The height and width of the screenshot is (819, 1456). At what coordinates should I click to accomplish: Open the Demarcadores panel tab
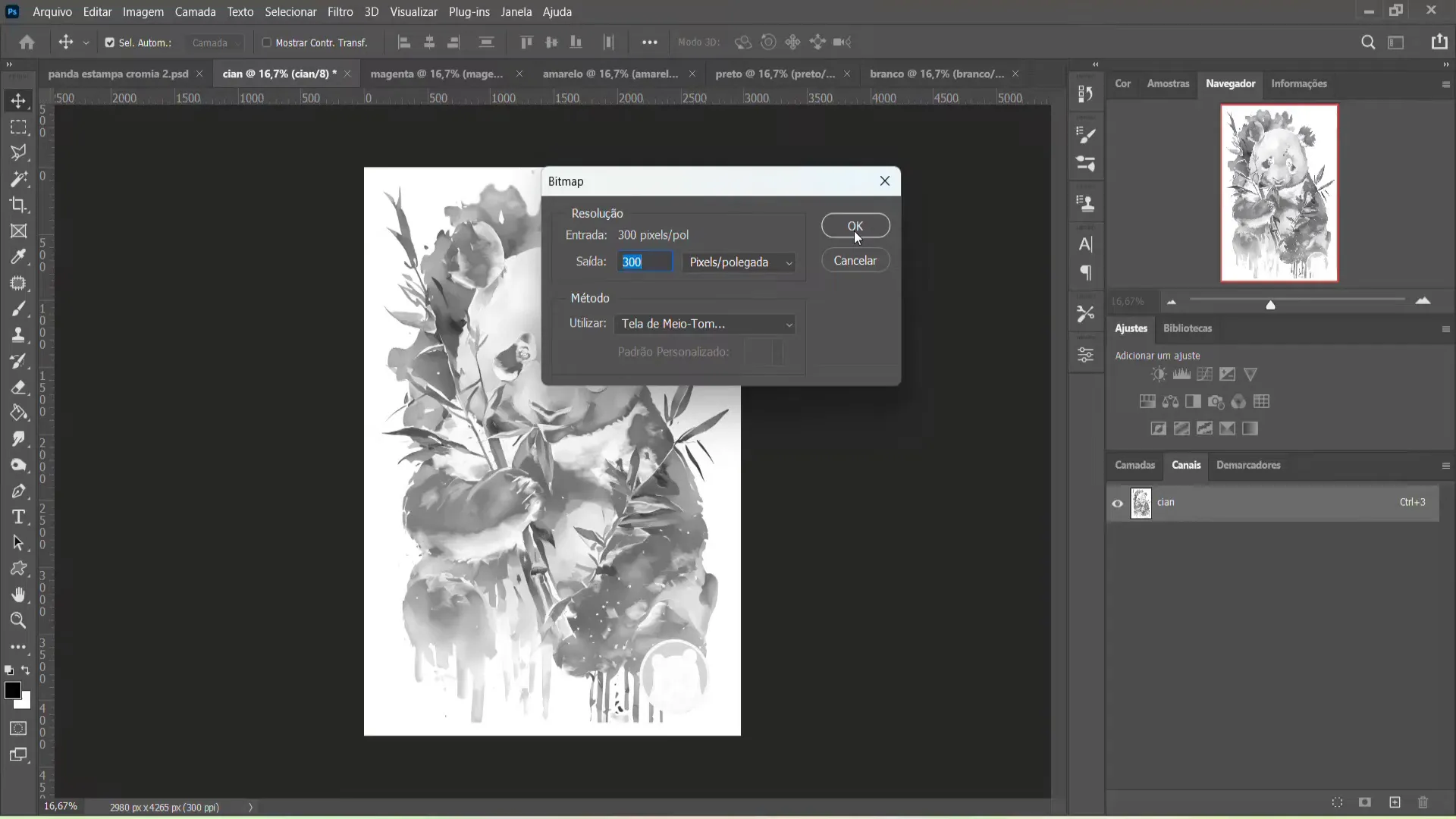(1248, 465)
